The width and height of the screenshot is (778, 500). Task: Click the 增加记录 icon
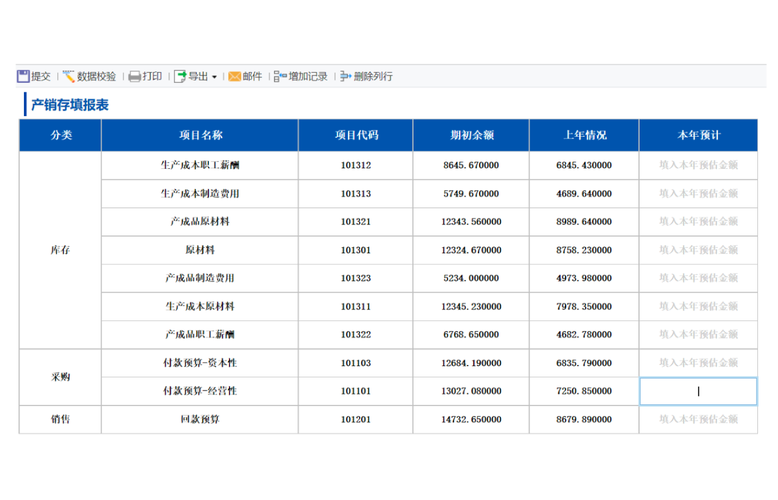coord(280,76)
